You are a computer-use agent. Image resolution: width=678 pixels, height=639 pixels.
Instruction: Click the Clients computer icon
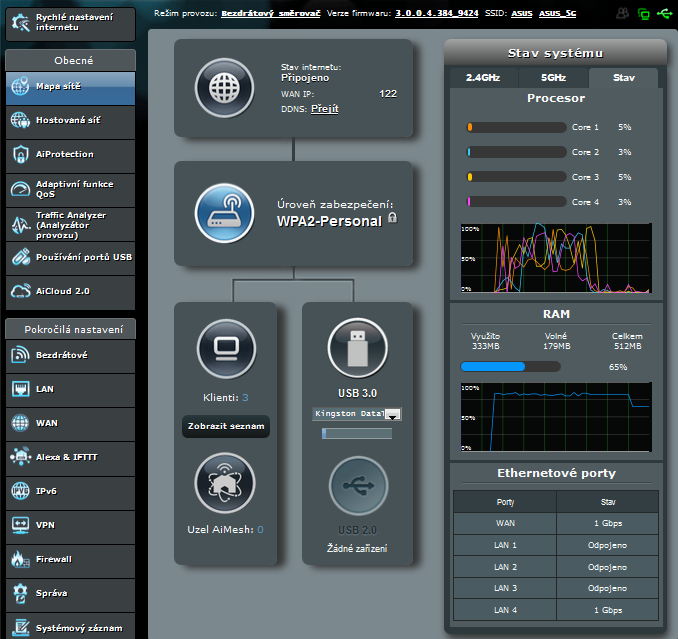(225, 349)
